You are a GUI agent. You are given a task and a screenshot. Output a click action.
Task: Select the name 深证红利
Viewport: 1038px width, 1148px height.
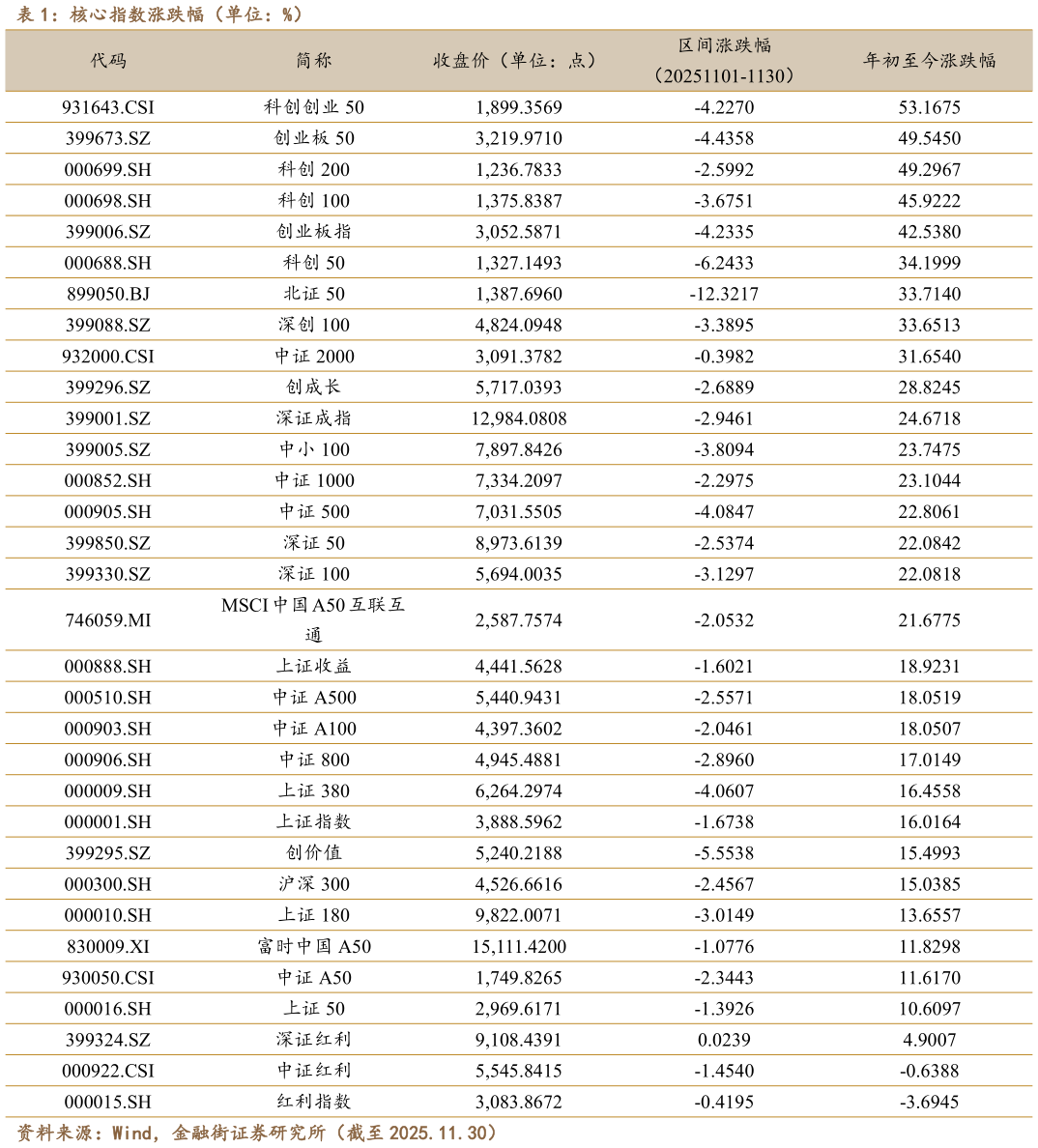click(x=314, y=1040)
